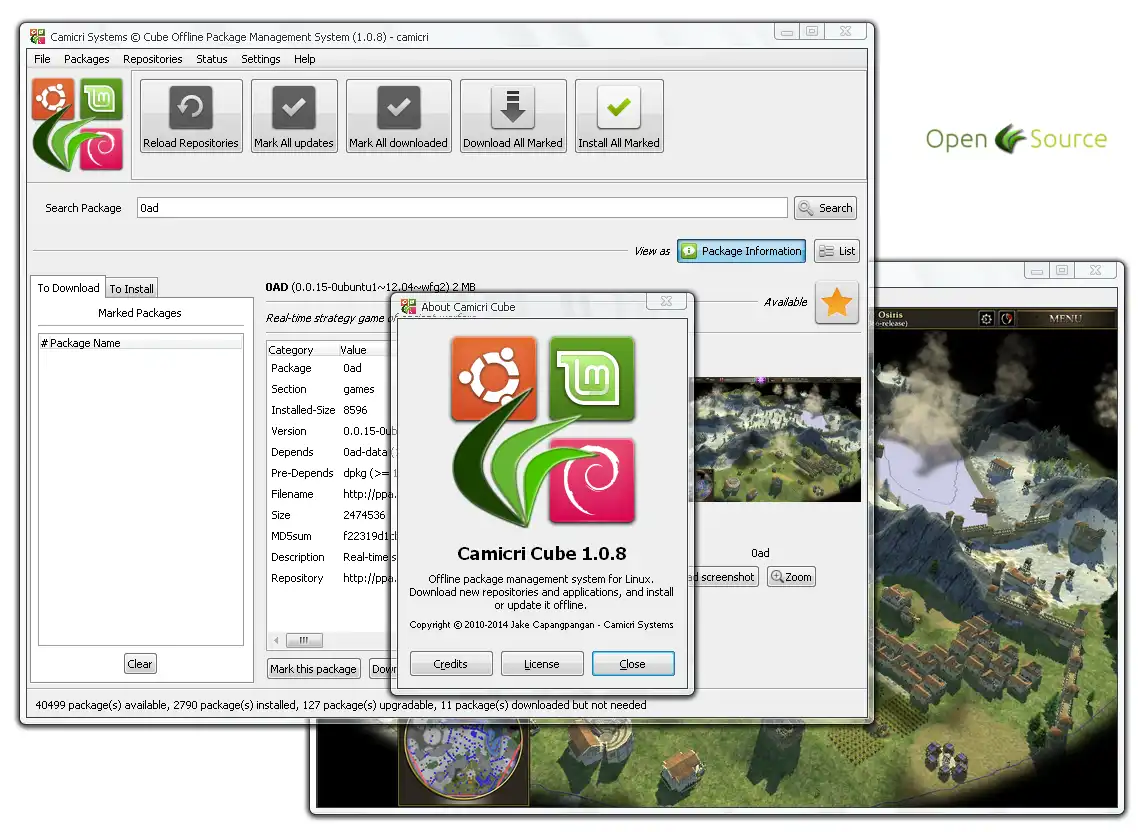Click the Search Package input field
1138x832 pixels.
[x=462, y=208]
